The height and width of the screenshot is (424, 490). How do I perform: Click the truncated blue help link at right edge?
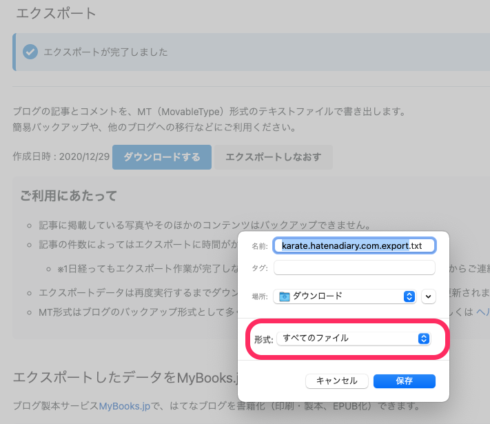point(483,312)
